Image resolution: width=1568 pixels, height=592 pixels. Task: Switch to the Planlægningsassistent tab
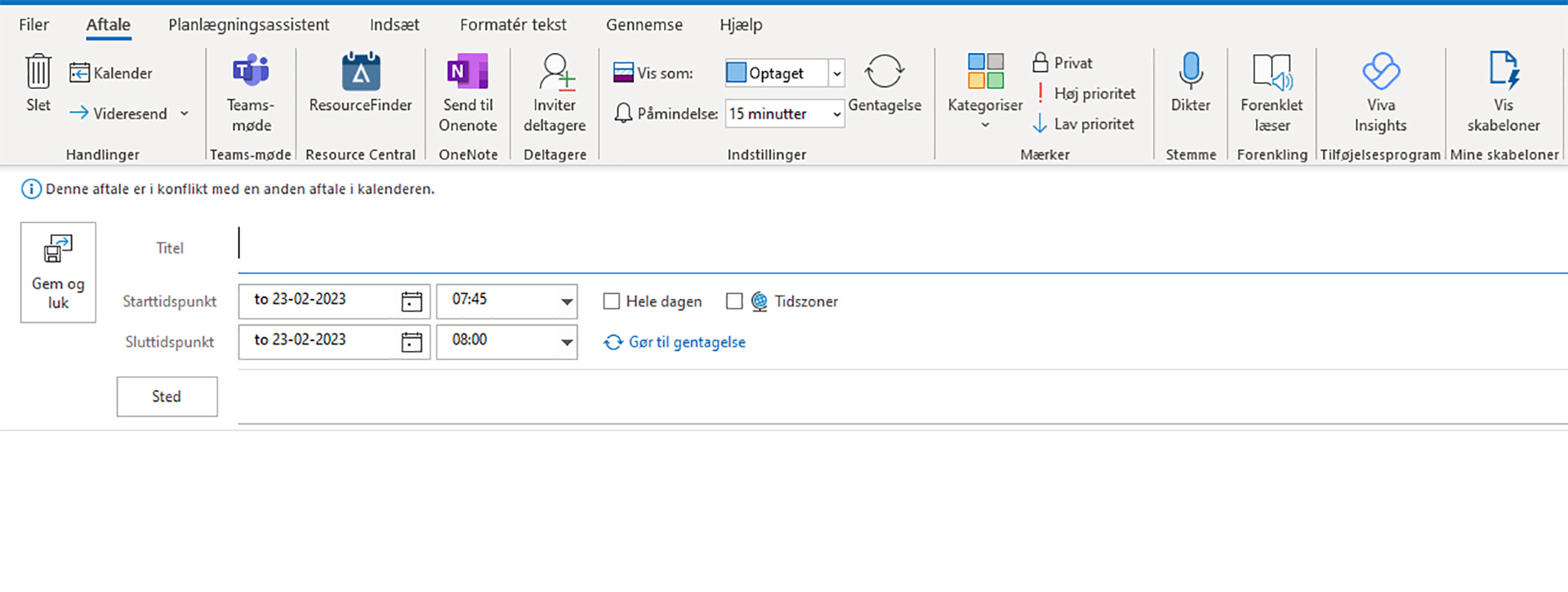[248, 24]
